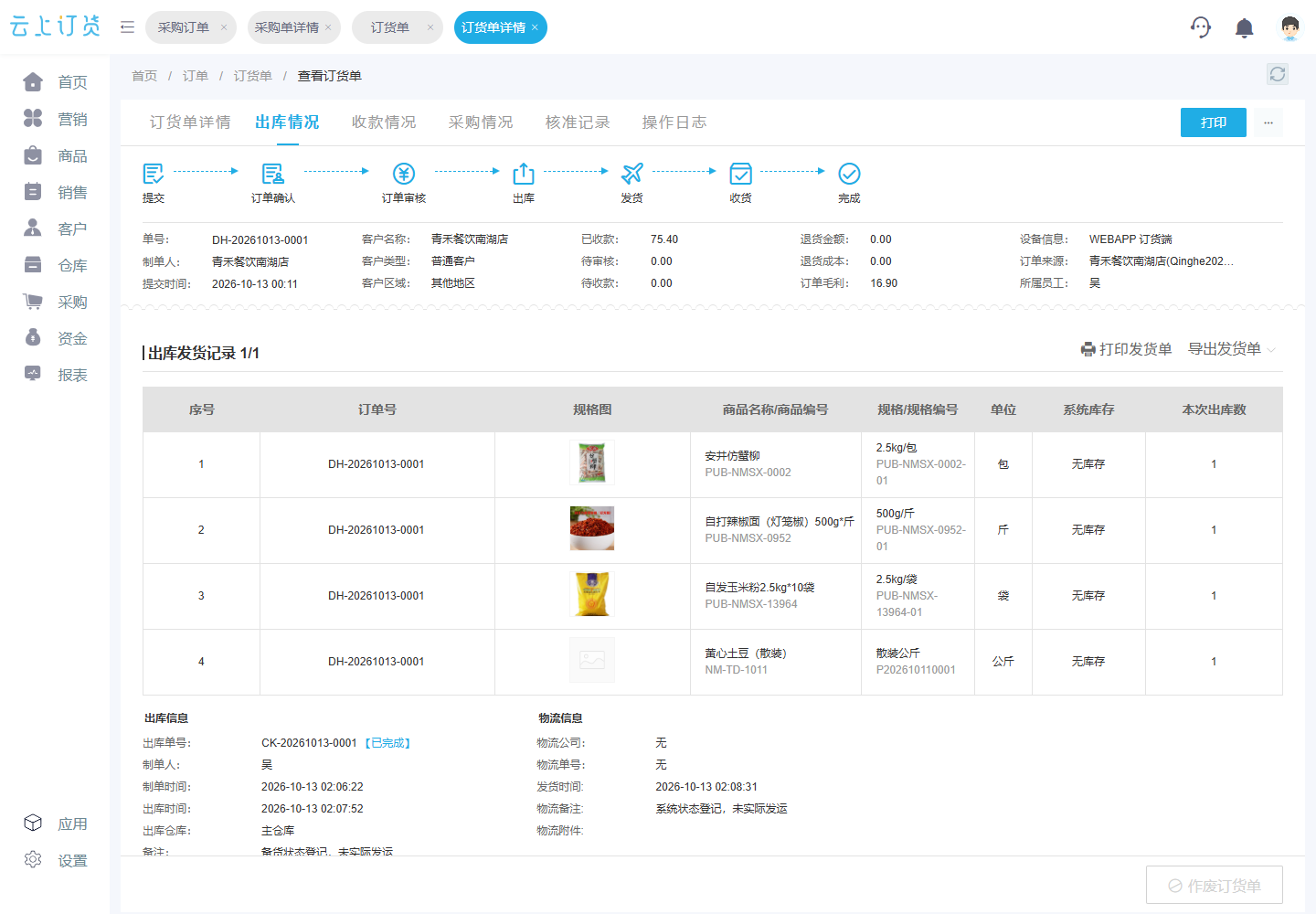Open 自发玉米粉 product thumbnail

(x=592, y=594)
